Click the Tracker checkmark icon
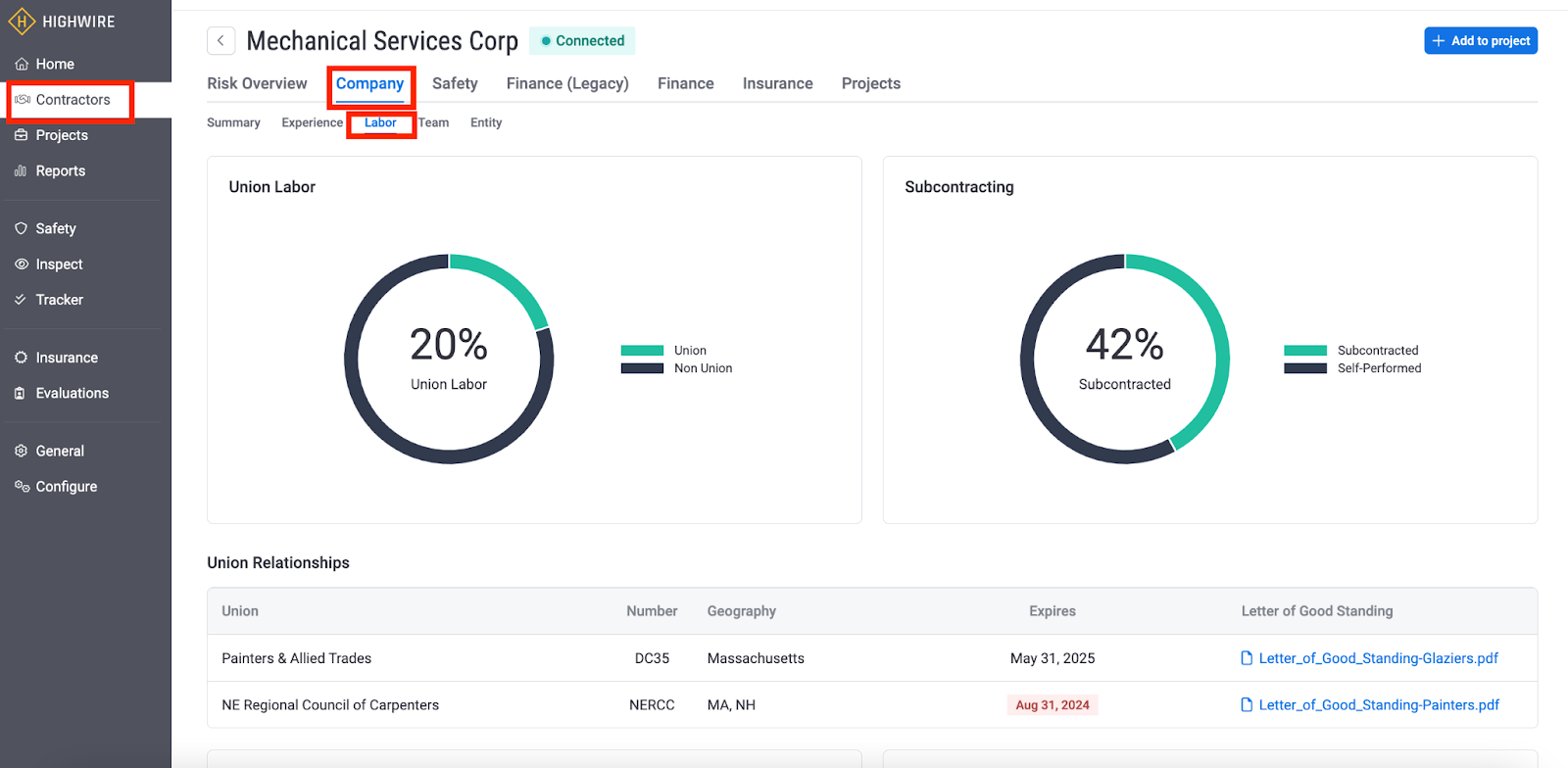This screenshot has height=768, width=1568. (x=22, y=300)
